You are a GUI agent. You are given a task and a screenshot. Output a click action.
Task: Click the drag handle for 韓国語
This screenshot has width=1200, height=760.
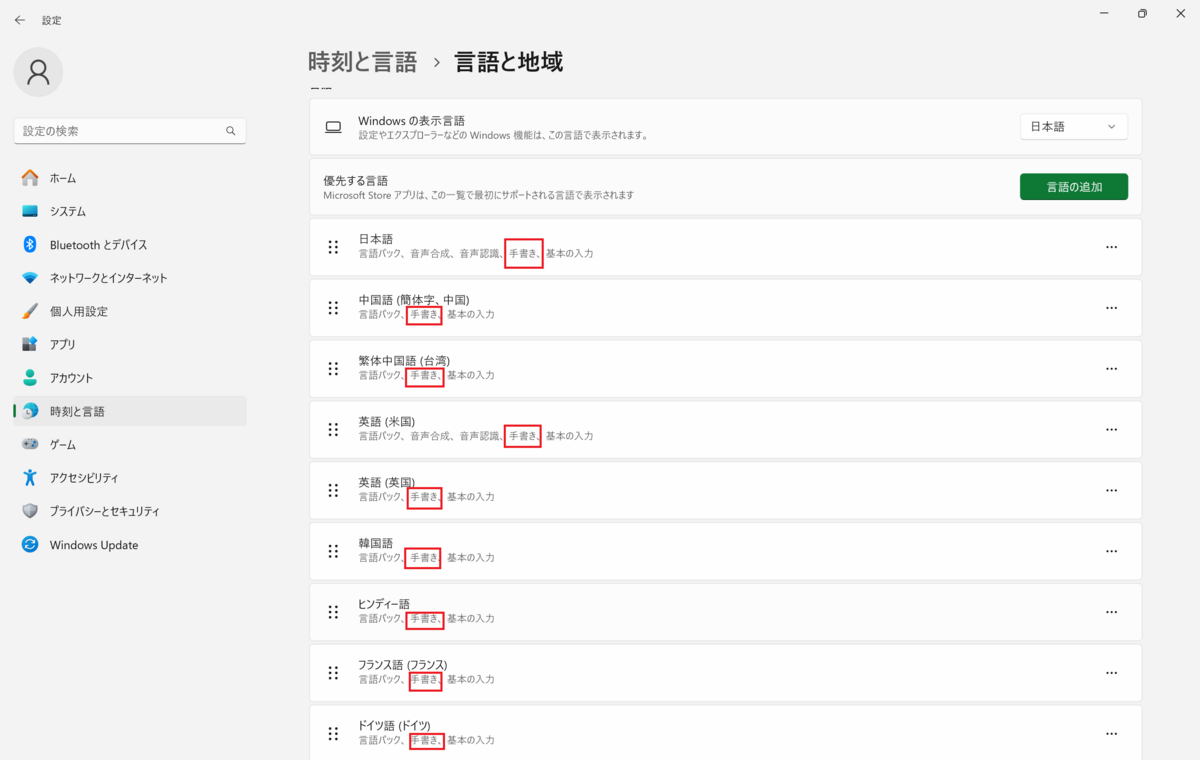click(x=333, y=551)
